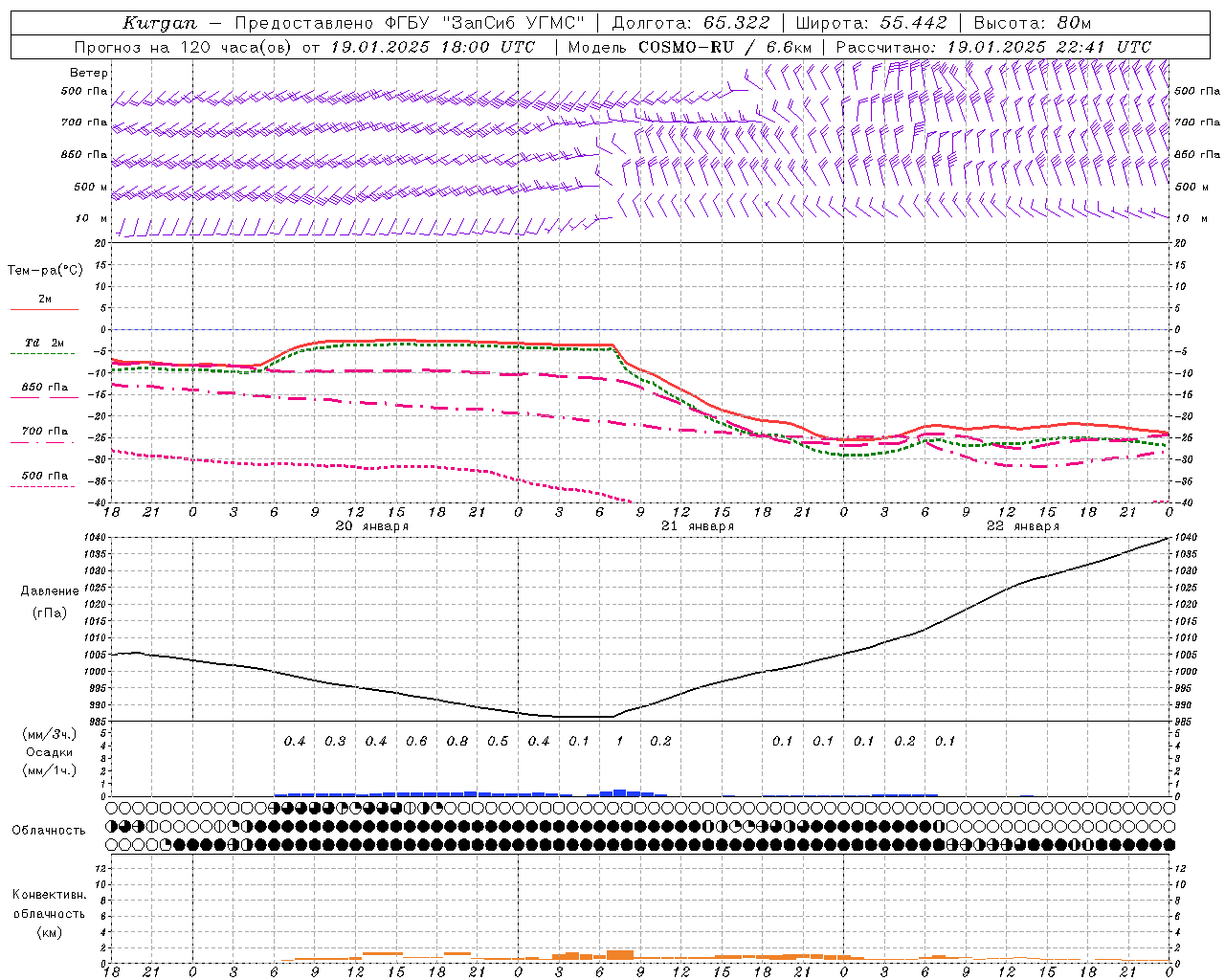The image size is (1225, 980).
Task: Click the 3-hour precipitation value "0.8"
Action: (457, 741)
